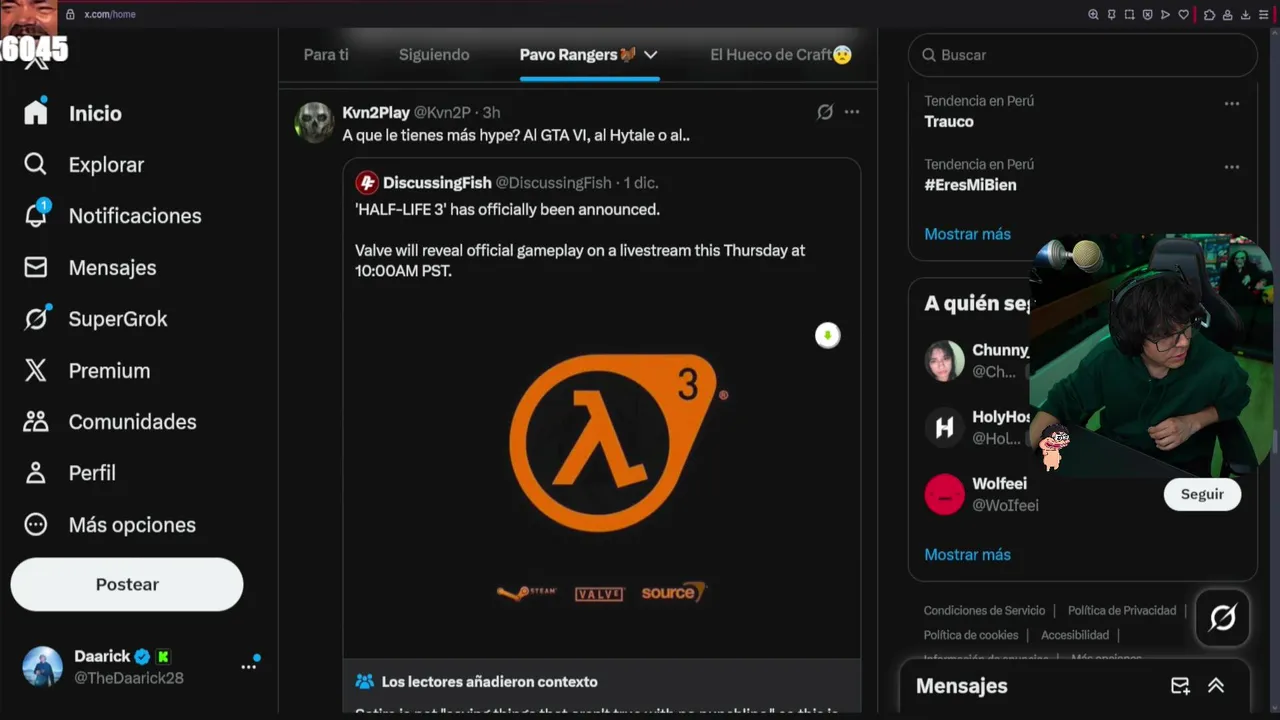This screenshot has height=720, width=1280.
Task: Switch to El Hueco de Craft tab
Action: click(x=781, y=55)
